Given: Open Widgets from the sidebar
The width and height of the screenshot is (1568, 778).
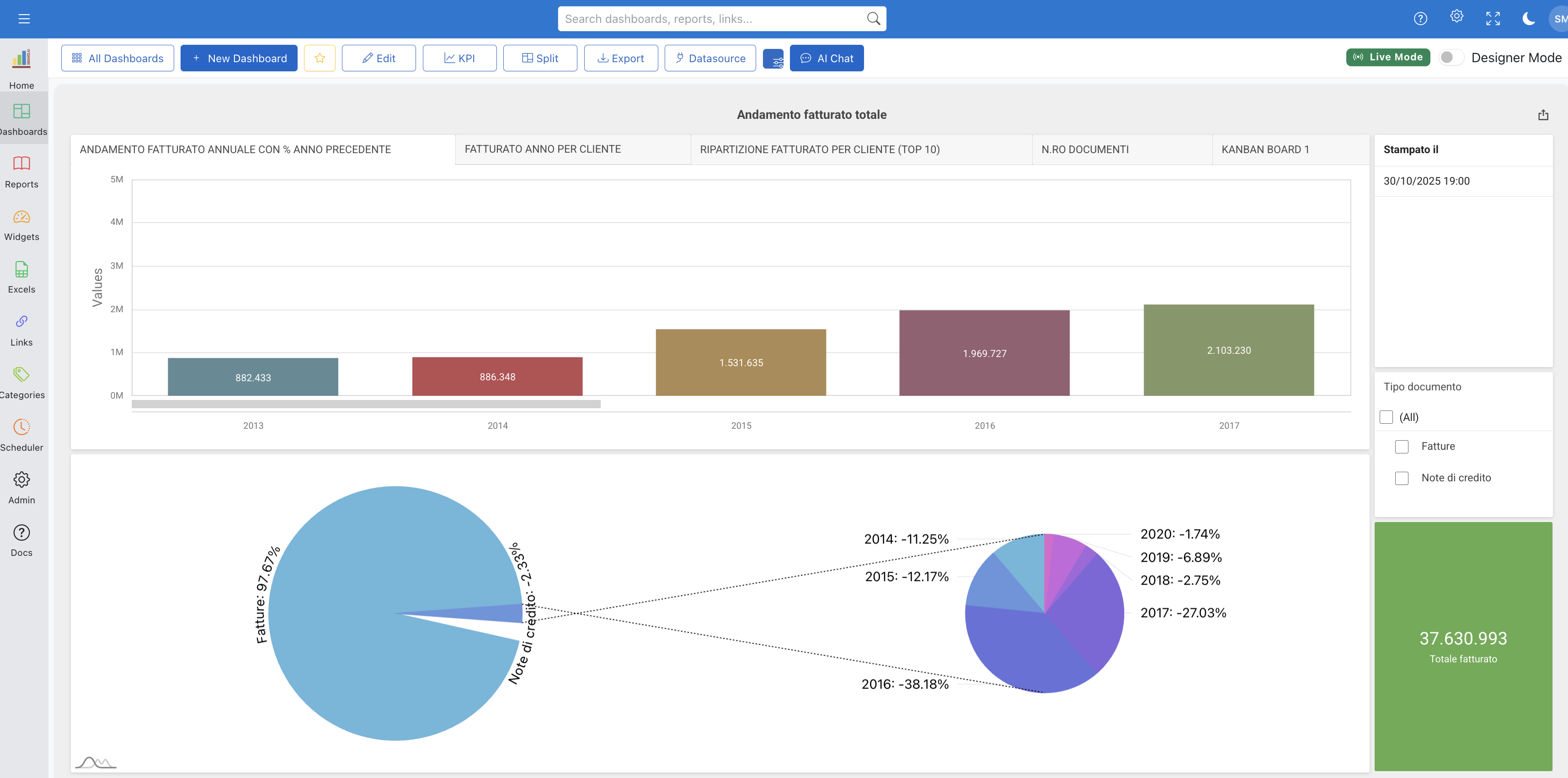Looking at the screenshot, I should [21, 224].
